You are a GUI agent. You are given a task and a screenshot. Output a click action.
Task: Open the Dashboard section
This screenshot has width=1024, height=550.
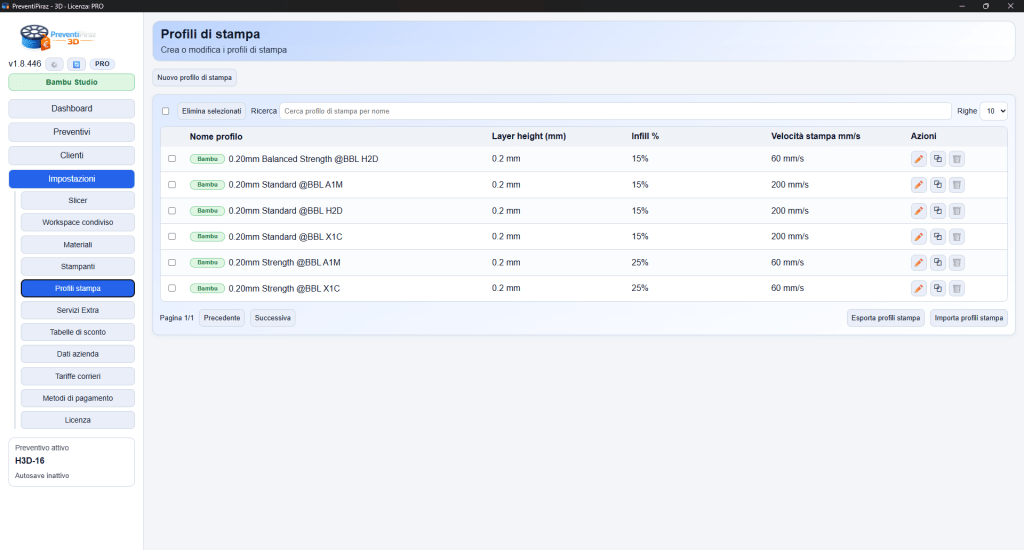point(71,108)
